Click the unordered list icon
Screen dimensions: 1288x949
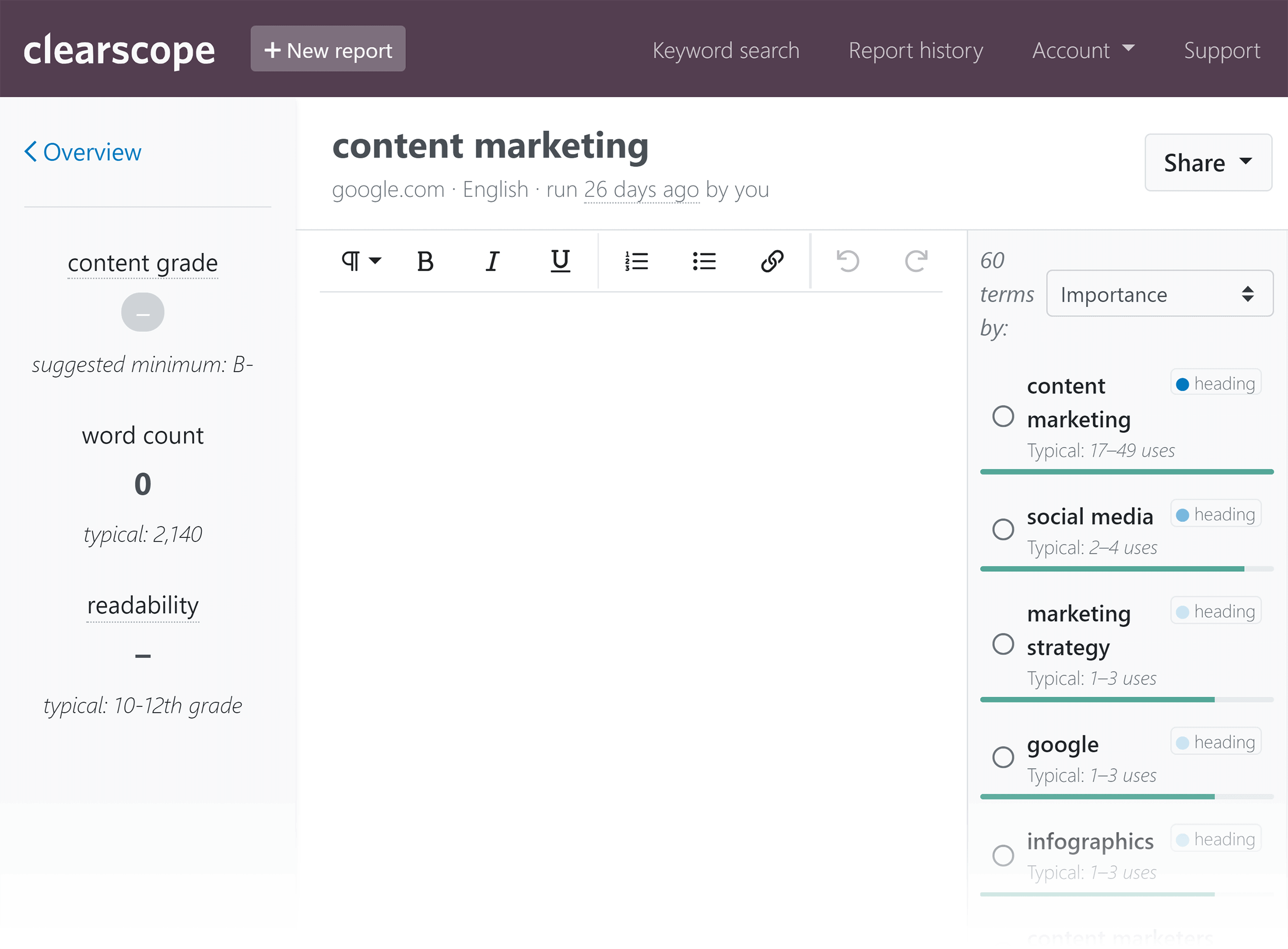coord(704,262)
